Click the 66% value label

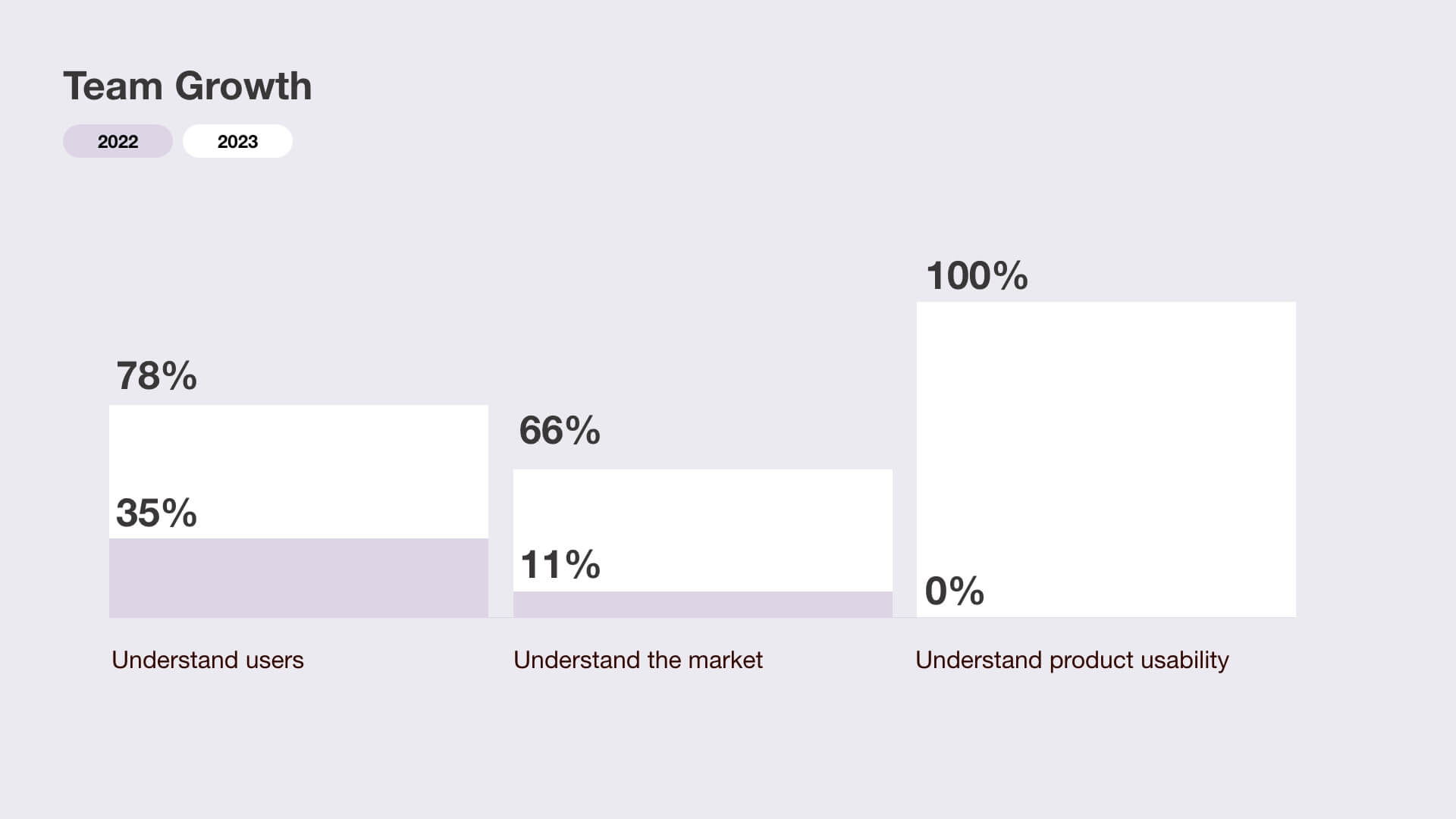tap(560, 431)
